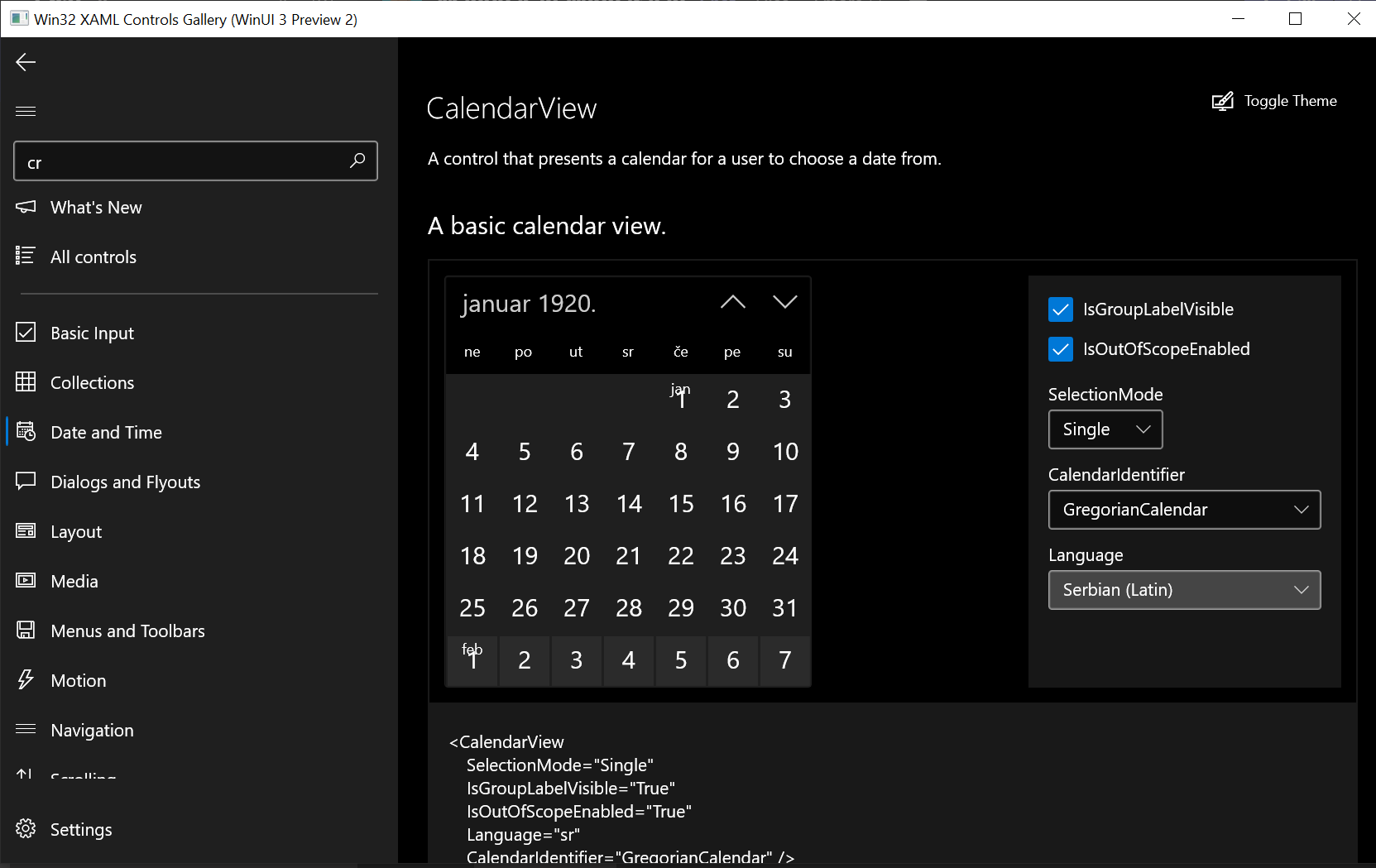Navigate to next month with down chevron

pyautogui.click(x=784, y=301)
